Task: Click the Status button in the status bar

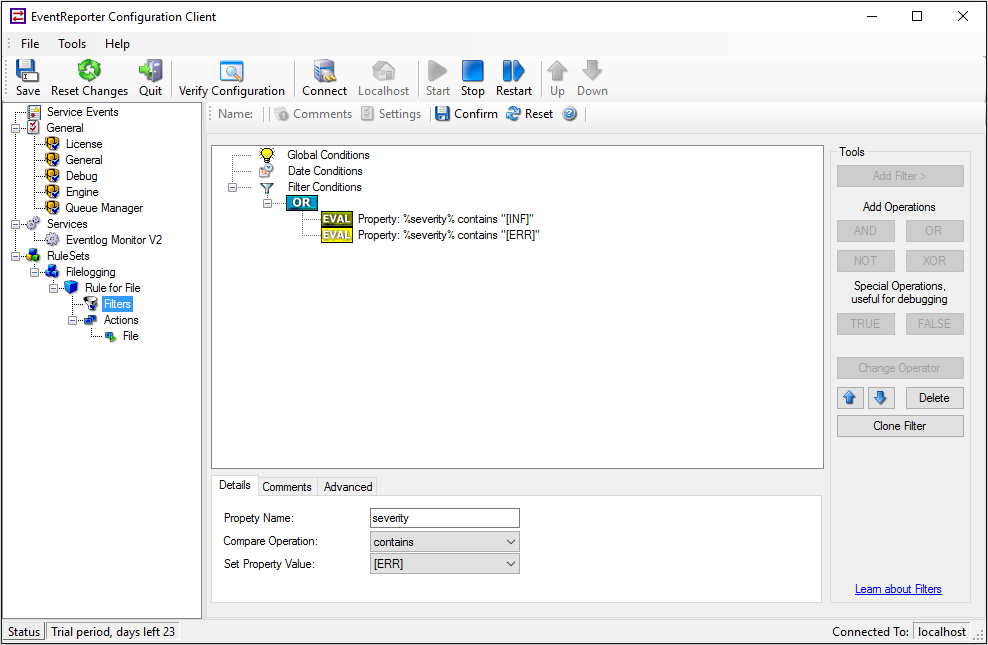Action: 24,631
